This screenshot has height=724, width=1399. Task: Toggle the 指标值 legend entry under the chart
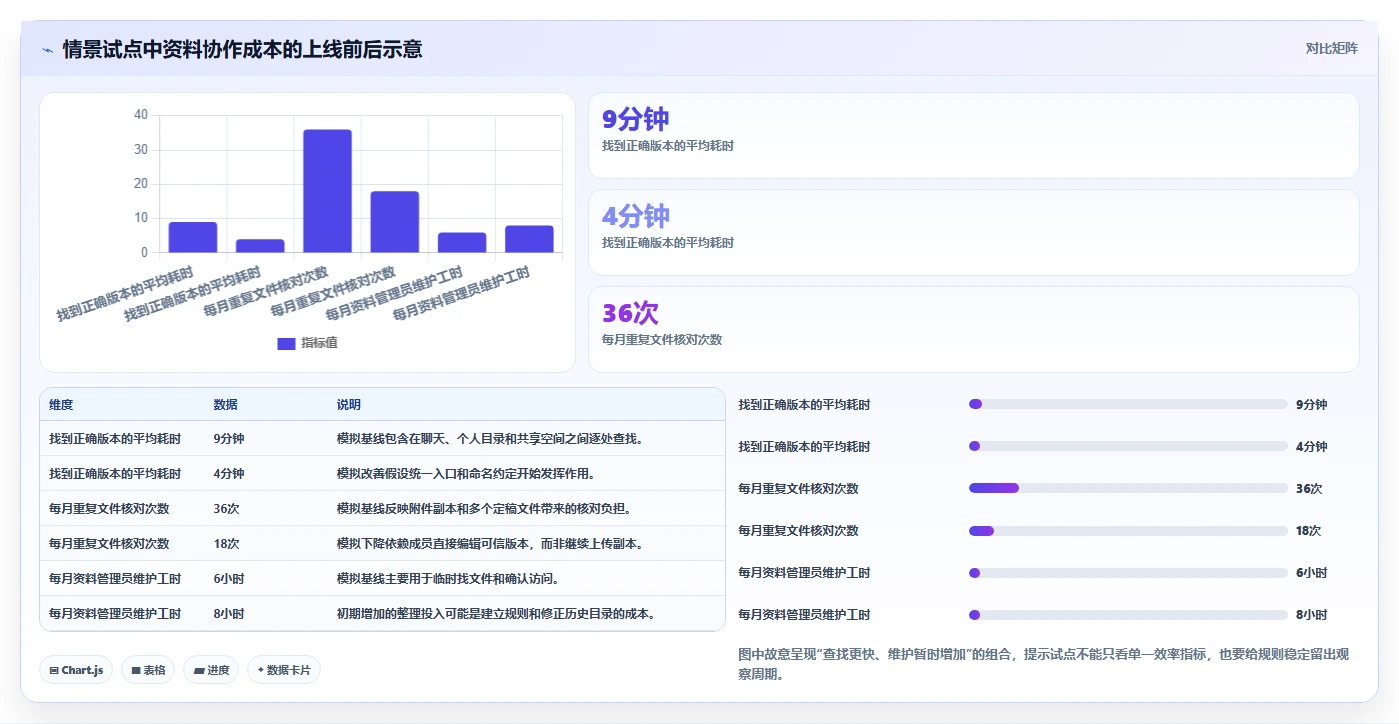[x=307, y=343]
